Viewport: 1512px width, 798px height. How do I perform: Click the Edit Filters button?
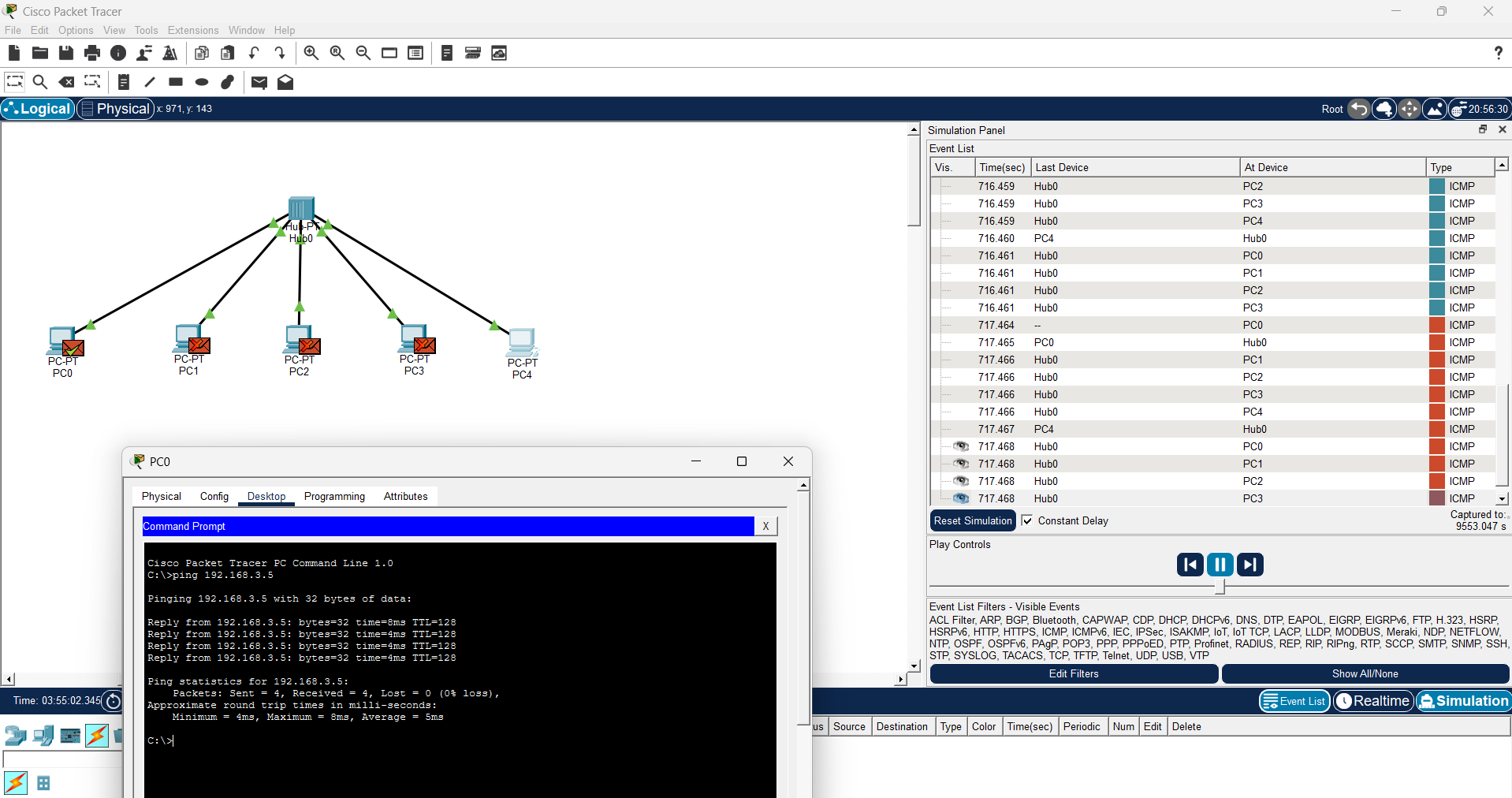1073,673
